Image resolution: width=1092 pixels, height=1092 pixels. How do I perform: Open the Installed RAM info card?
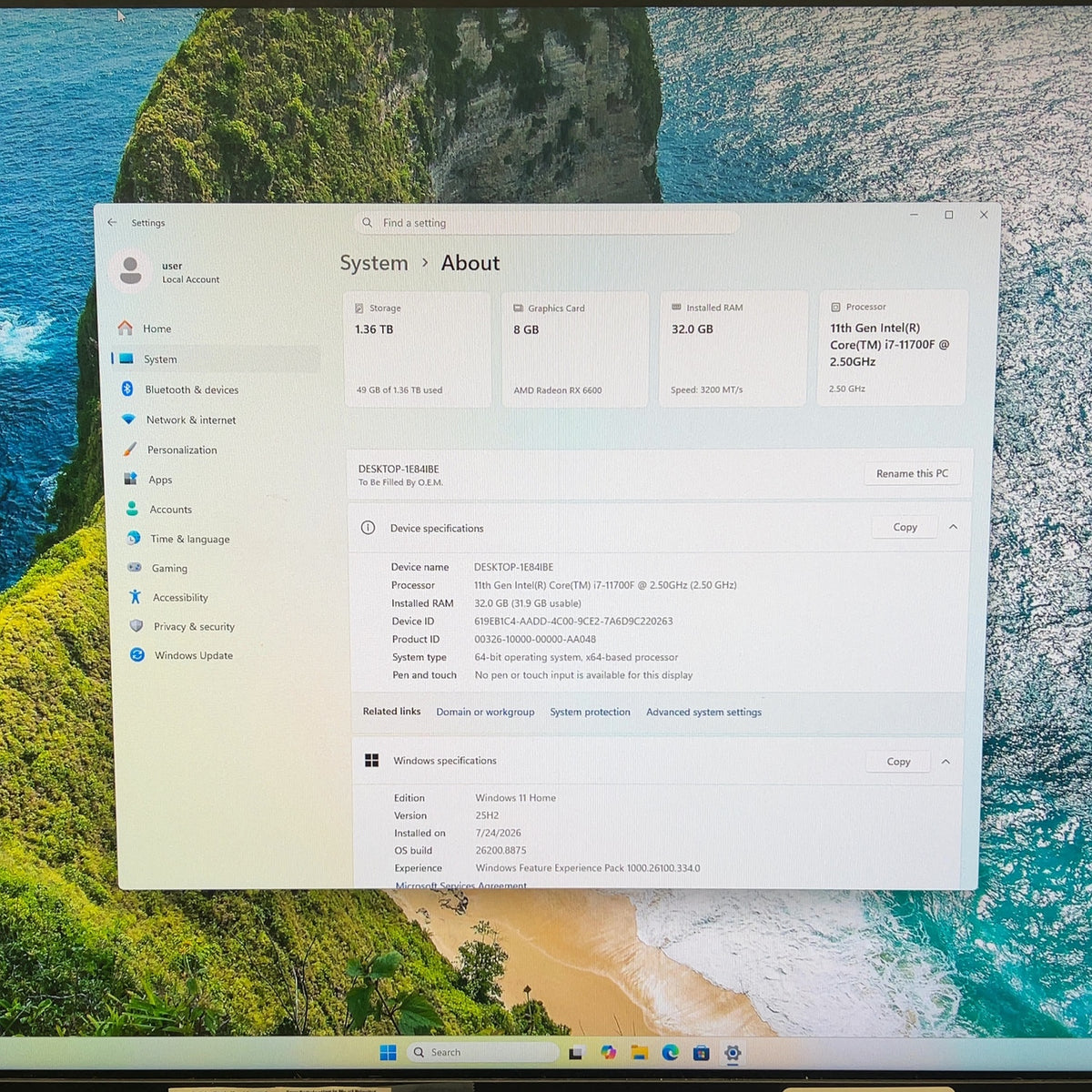[733, 349]
